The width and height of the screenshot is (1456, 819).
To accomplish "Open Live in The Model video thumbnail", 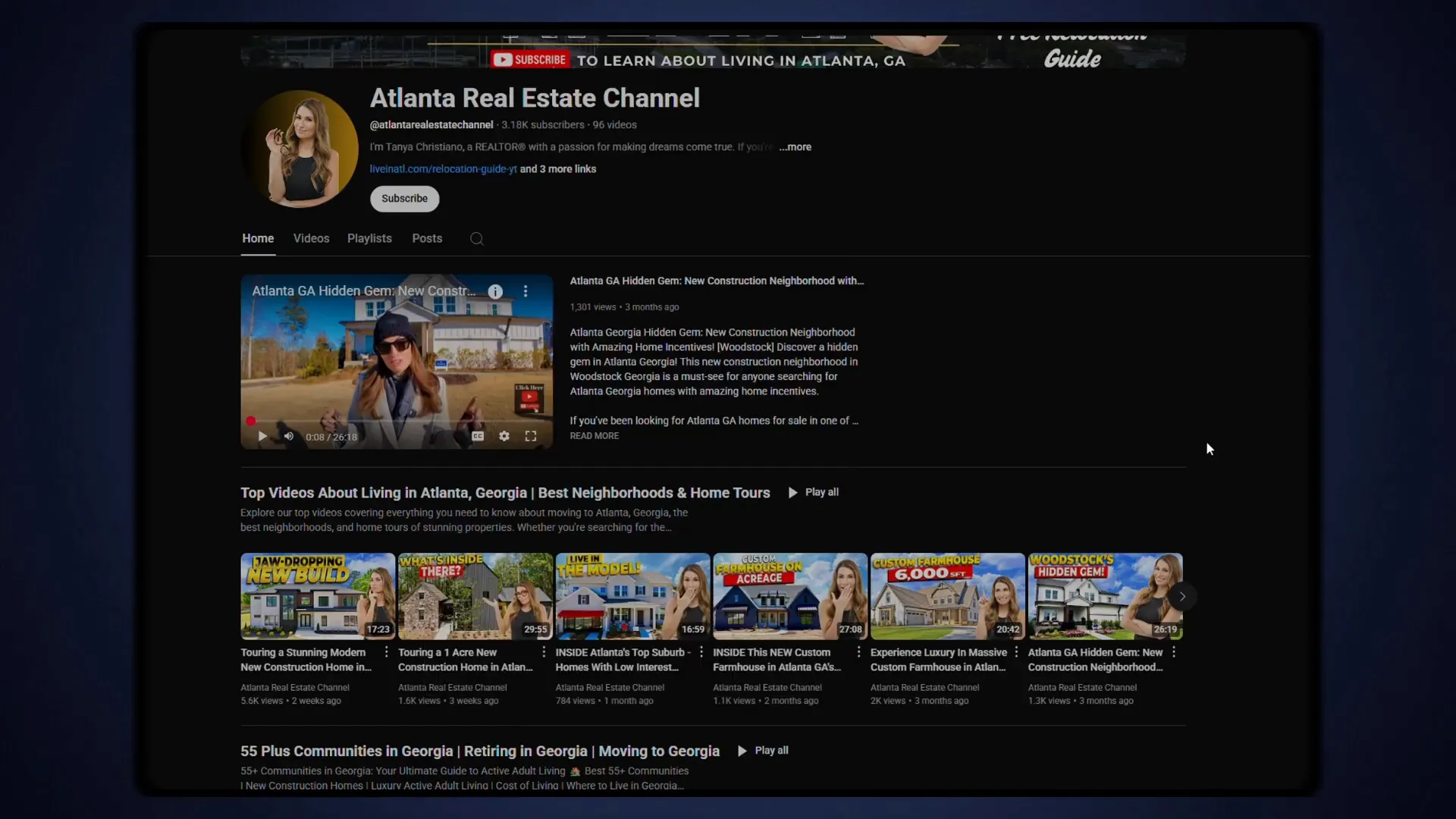I will coord(632,596).
